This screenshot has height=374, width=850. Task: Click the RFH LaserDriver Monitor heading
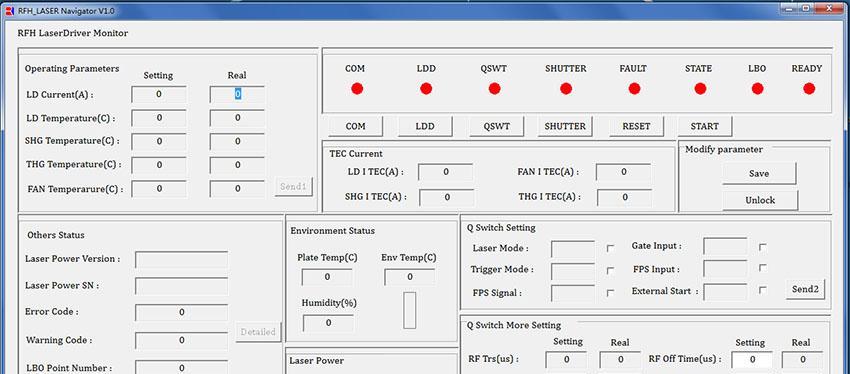[73, 33]
